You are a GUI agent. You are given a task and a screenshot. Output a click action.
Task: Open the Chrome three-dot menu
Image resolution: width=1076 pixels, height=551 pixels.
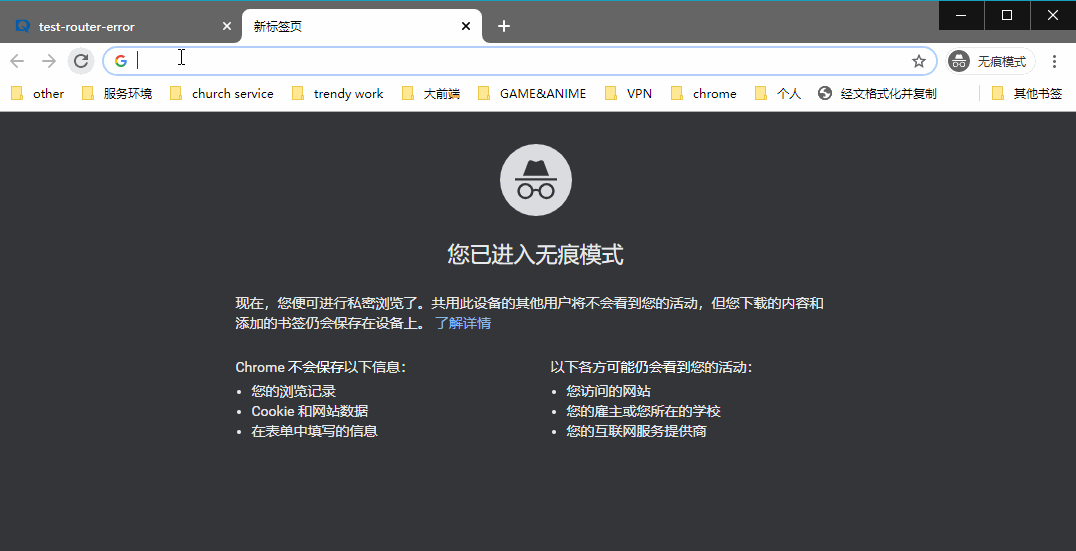pyautogui.click(x=1055, y=61)
